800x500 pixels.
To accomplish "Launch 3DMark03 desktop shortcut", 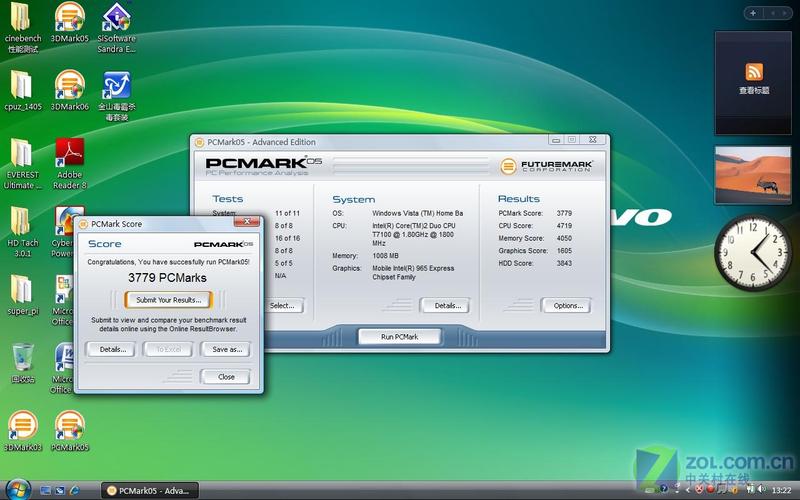I will click(22, 431).
